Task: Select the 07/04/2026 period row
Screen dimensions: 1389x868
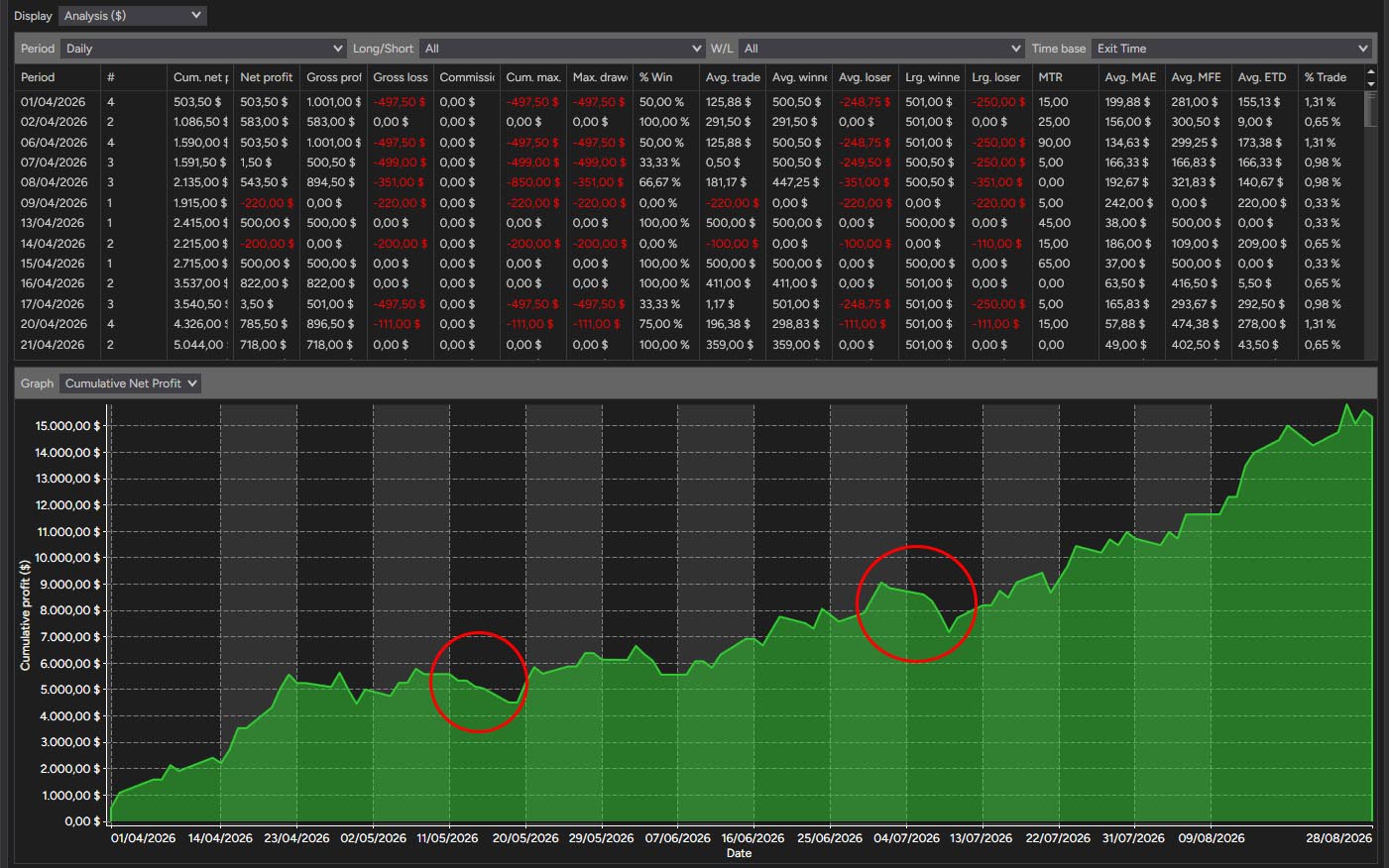Action: coord(689,163)
